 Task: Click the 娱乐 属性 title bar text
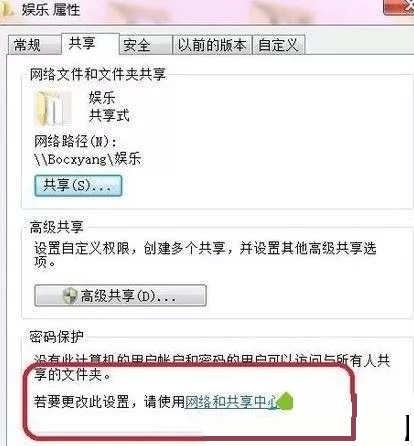[51, 10]
